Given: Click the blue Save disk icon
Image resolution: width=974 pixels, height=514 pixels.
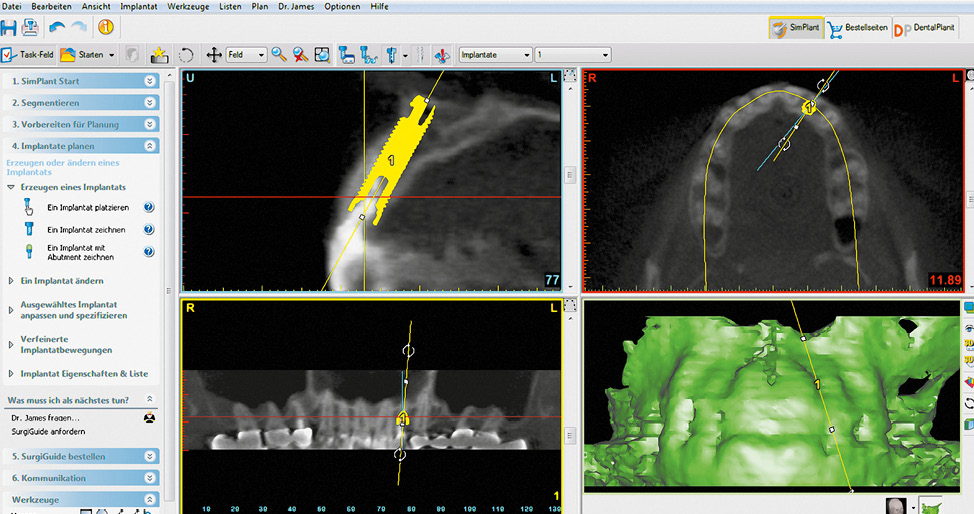Looking at the screenshot, I should tap(10, 27).
